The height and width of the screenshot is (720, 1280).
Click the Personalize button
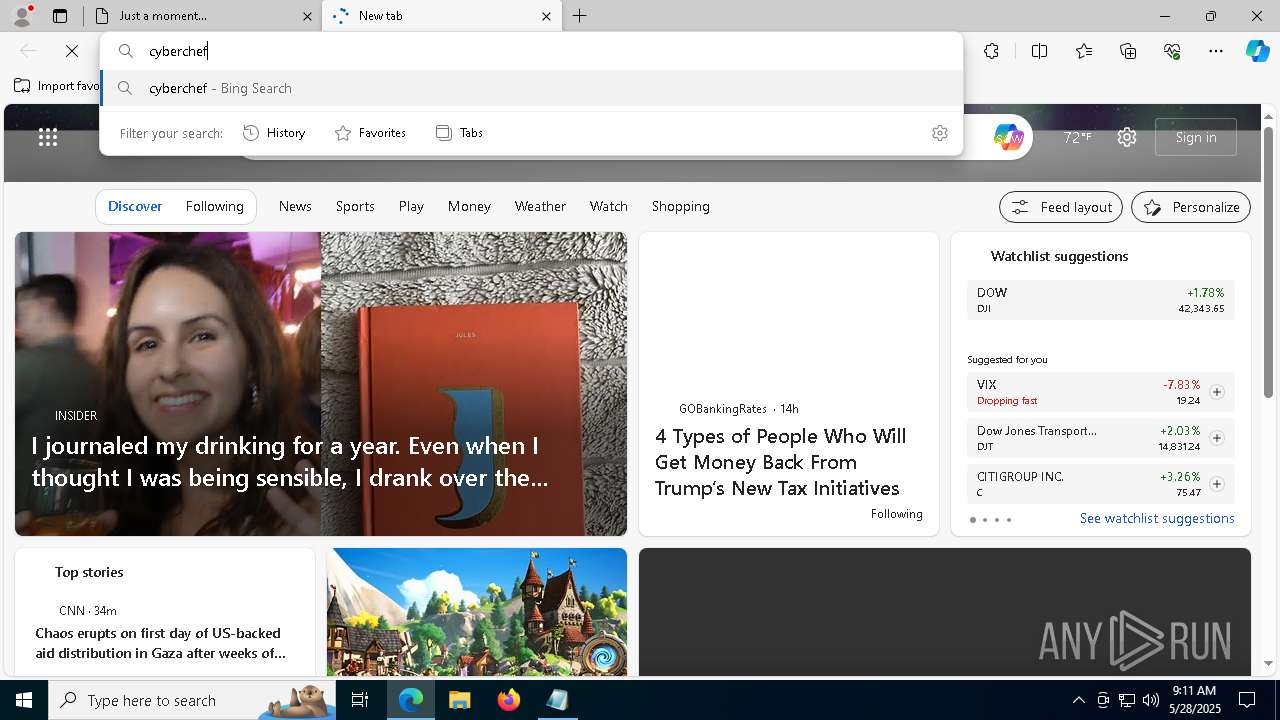tap(1191, 207)
